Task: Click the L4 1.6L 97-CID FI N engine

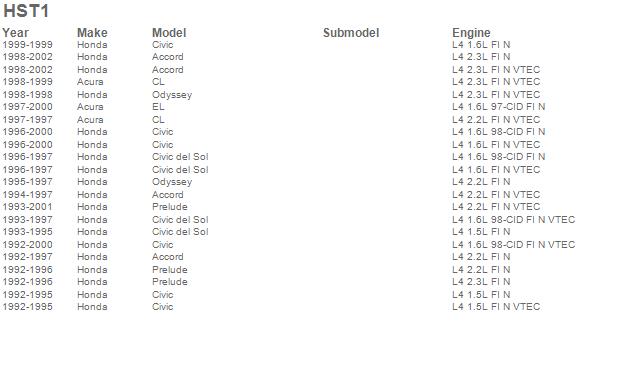Action: coord(499,107)
